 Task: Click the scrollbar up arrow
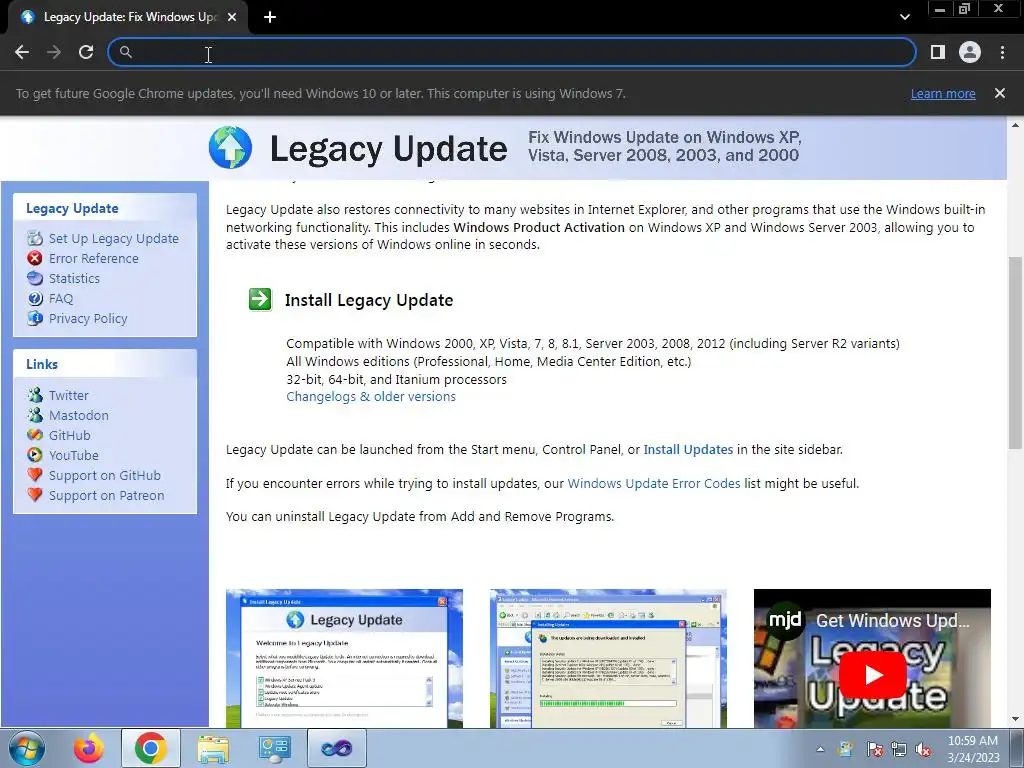click(1015, 125)
